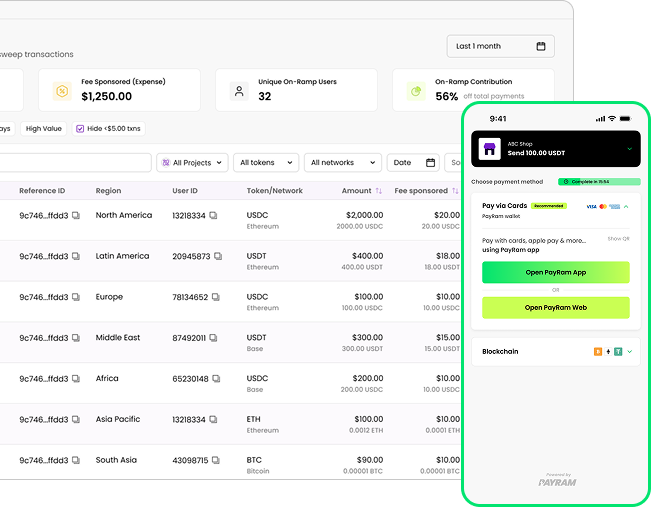
Task: Click the Amount column sort arrows
Action: (378, 190)
